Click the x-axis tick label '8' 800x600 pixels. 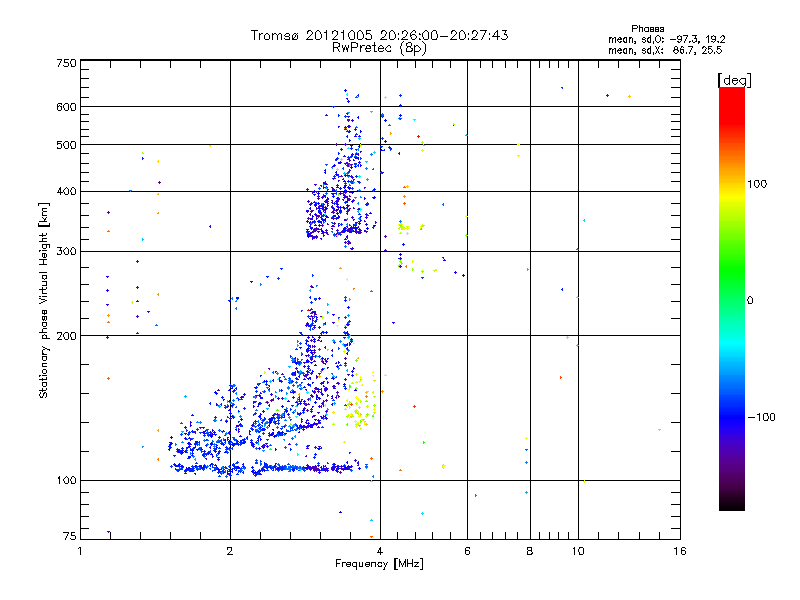tap(530, 551)
